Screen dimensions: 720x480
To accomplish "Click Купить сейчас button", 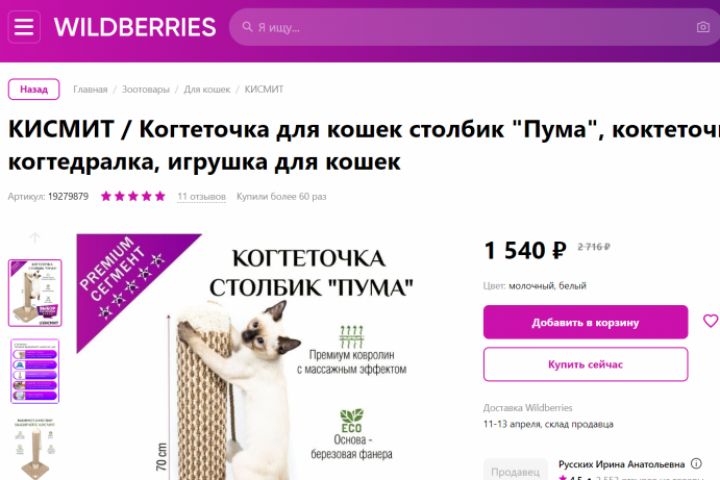I will 585,364.
